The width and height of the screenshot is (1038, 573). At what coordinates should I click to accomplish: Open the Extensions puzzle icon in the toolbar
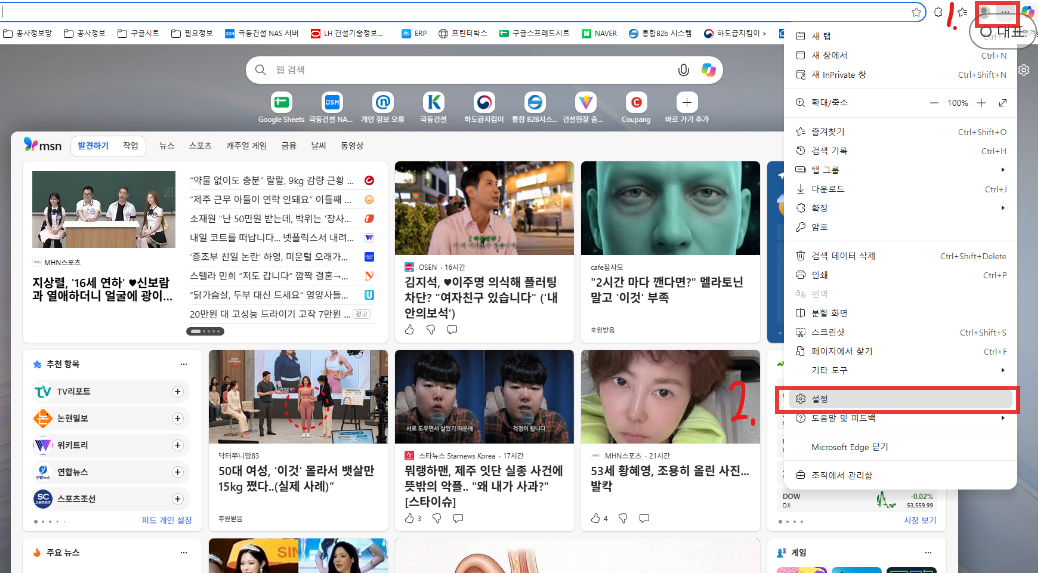[938, 12]
